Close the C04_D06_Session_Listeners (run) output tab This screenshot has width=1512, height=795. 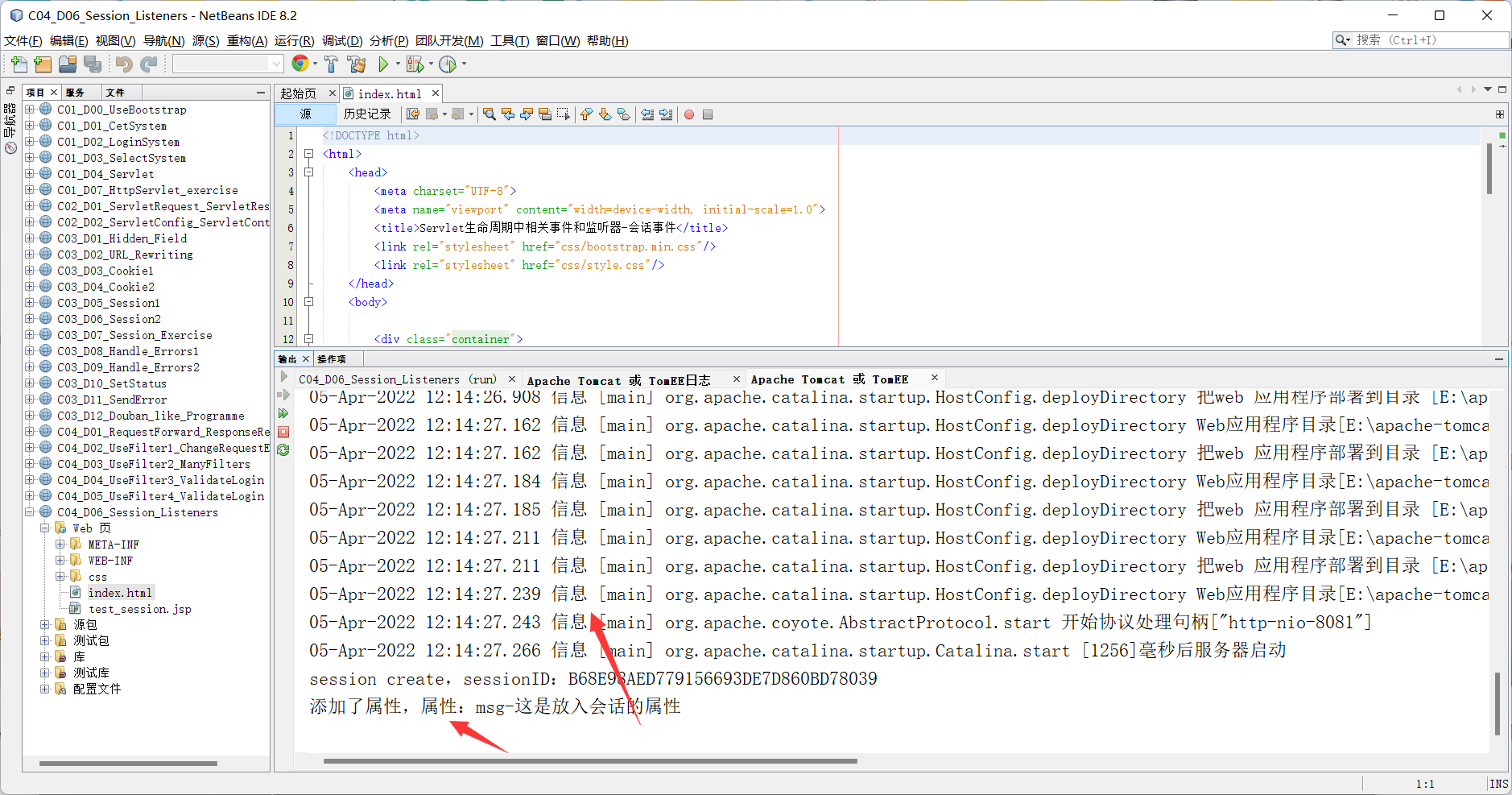[511, 379]
